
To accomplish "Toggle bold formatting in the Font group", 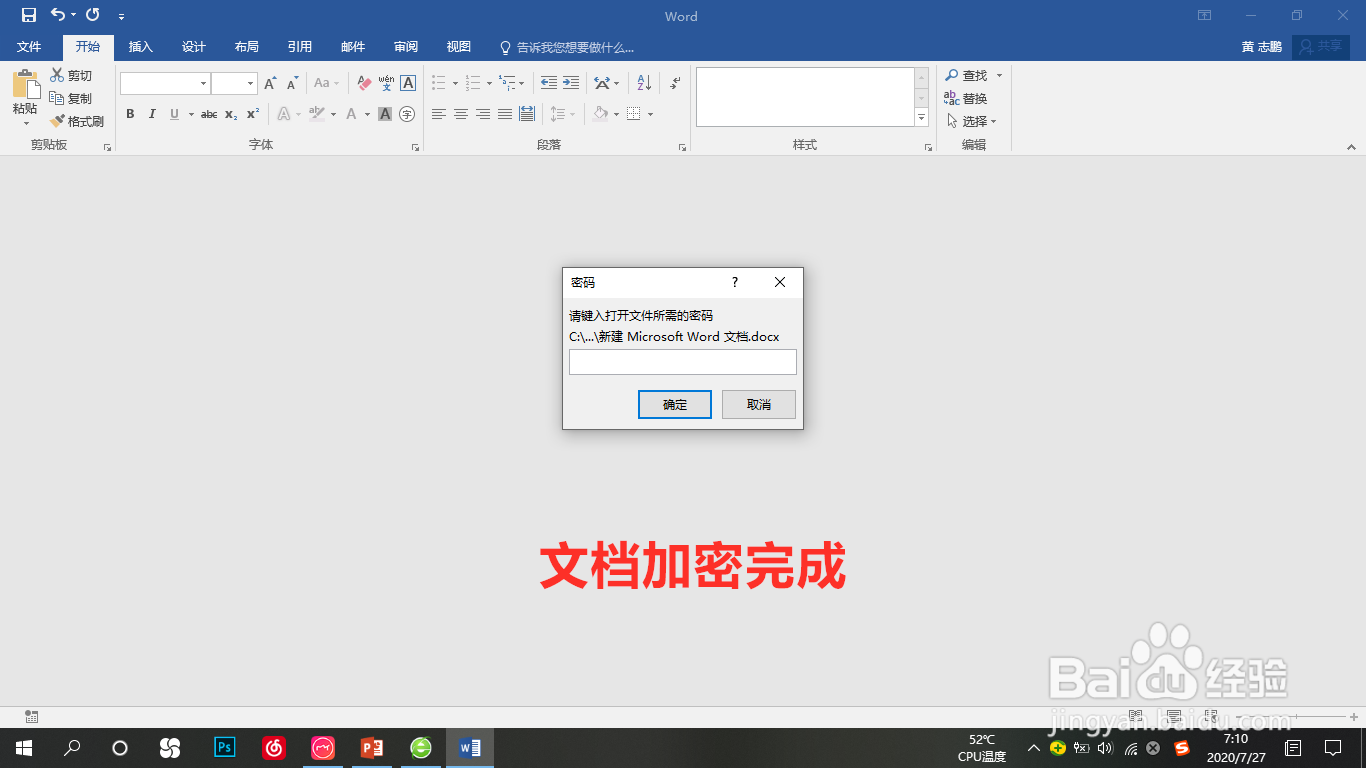I will 130,114.
